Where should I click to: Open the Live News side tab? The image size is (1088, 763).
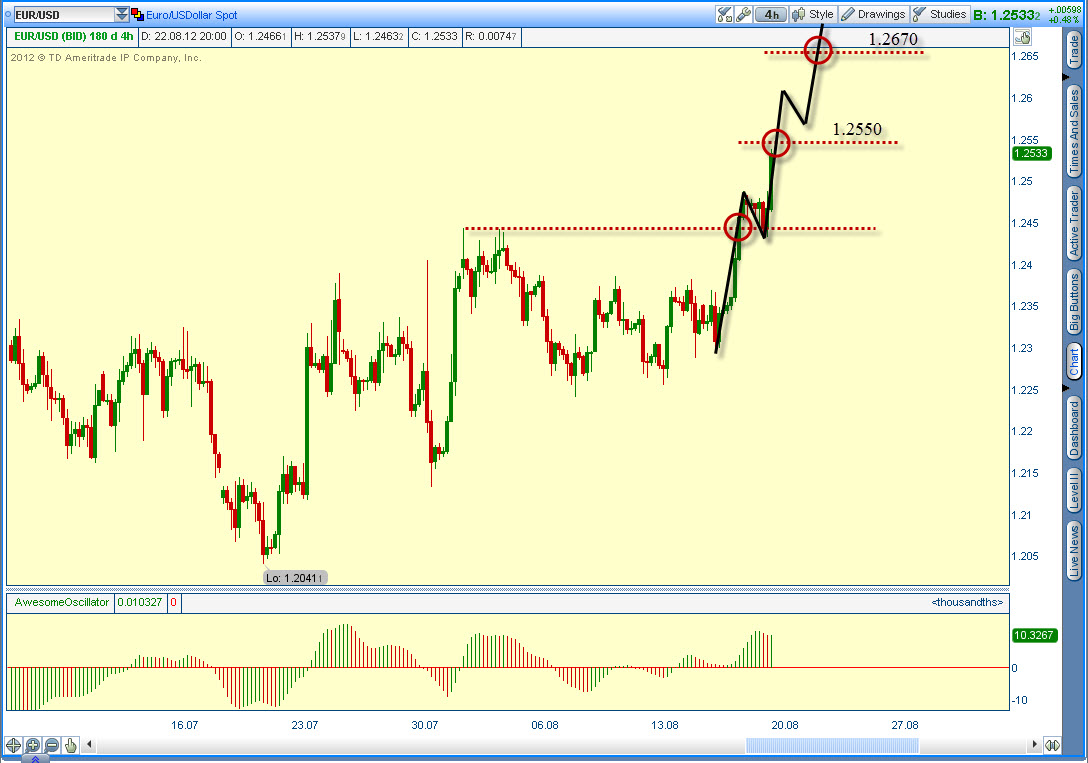1074,551
